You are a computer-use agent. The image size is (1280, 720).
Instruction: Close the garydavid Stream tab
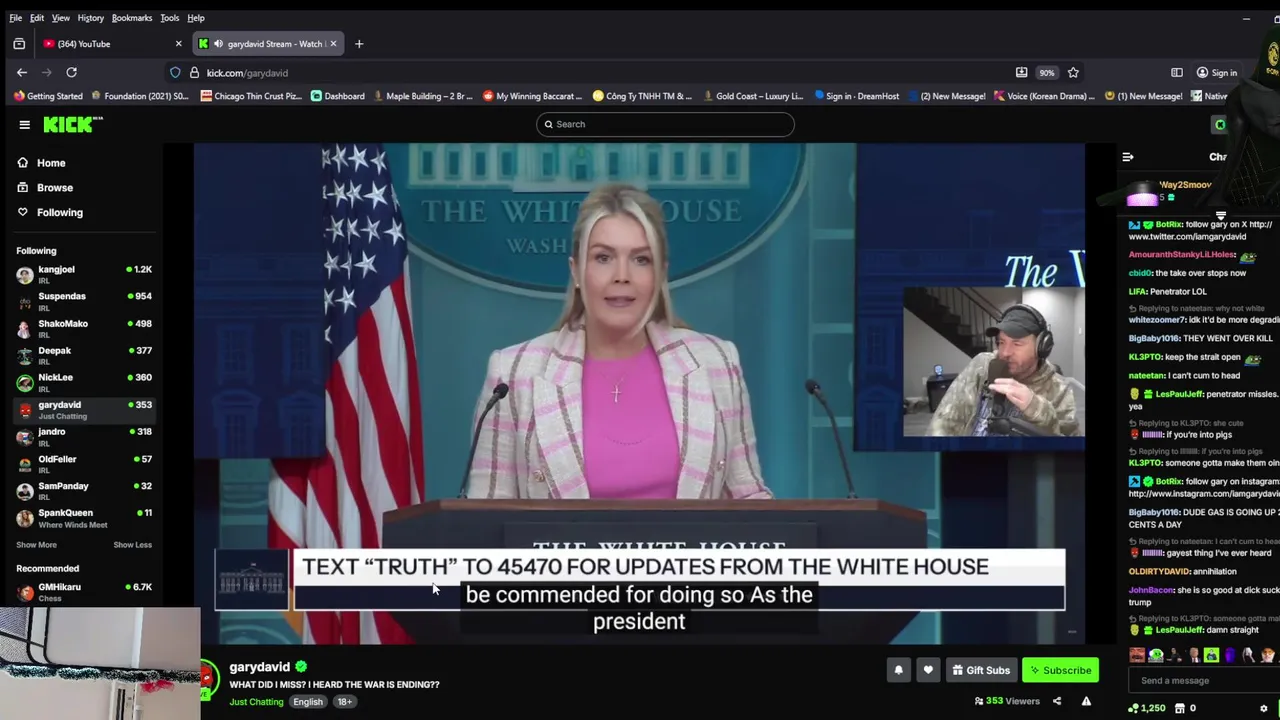point(334,44)
